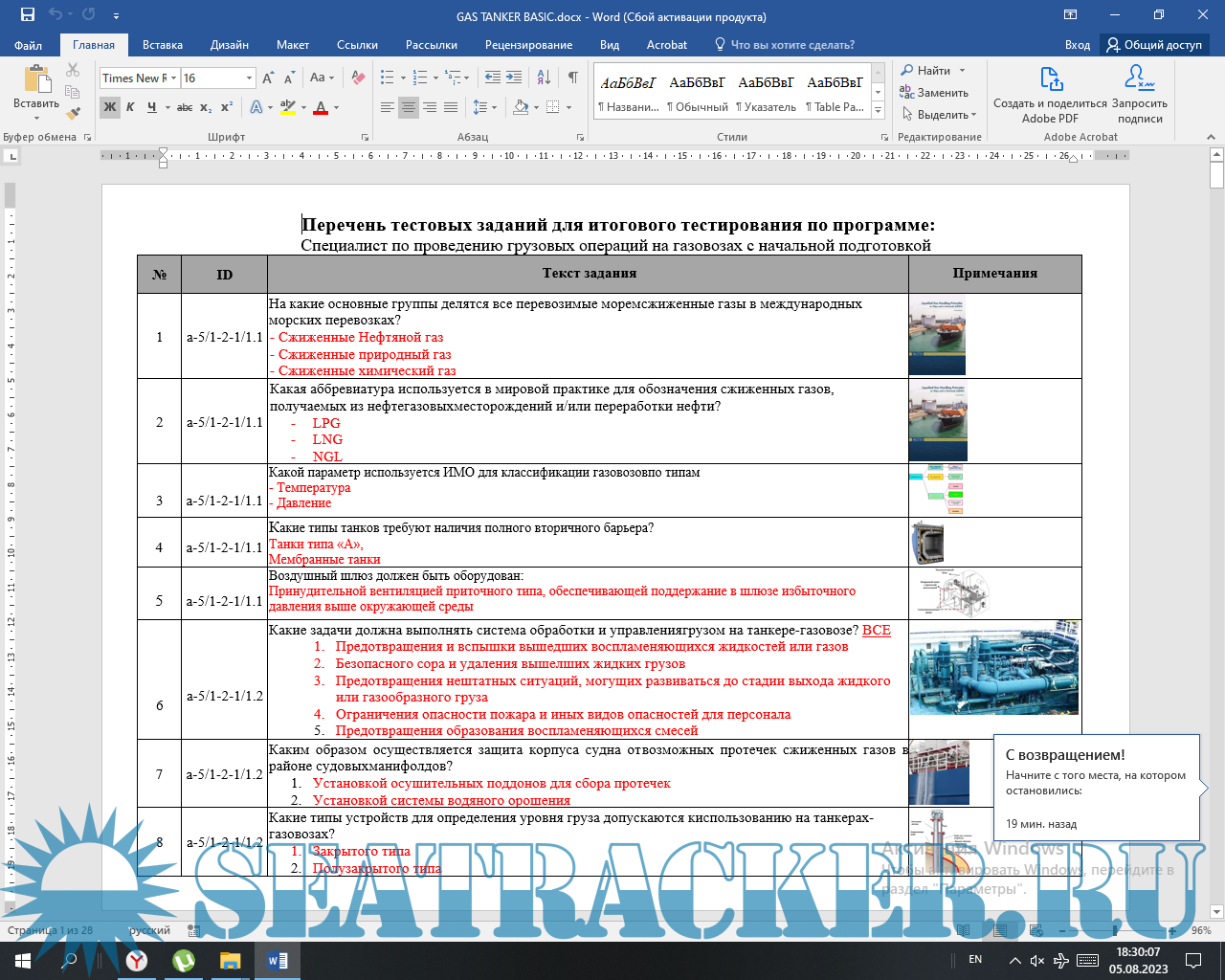Click the Increase Indent icon
The height and width of the screenshot is (980, 1225).
[514, 78]
